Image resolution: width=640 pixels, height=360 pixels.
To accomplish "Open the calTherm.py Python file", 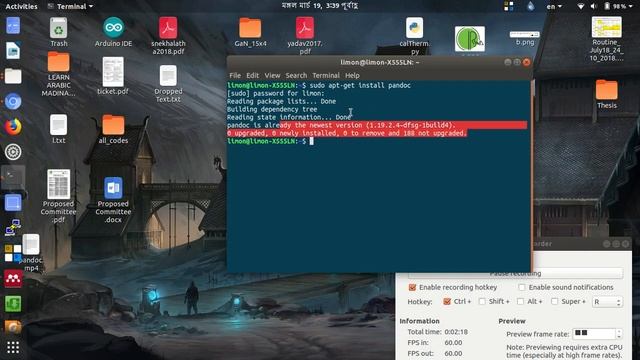I will pyautogui.click(x=414, y=36).
